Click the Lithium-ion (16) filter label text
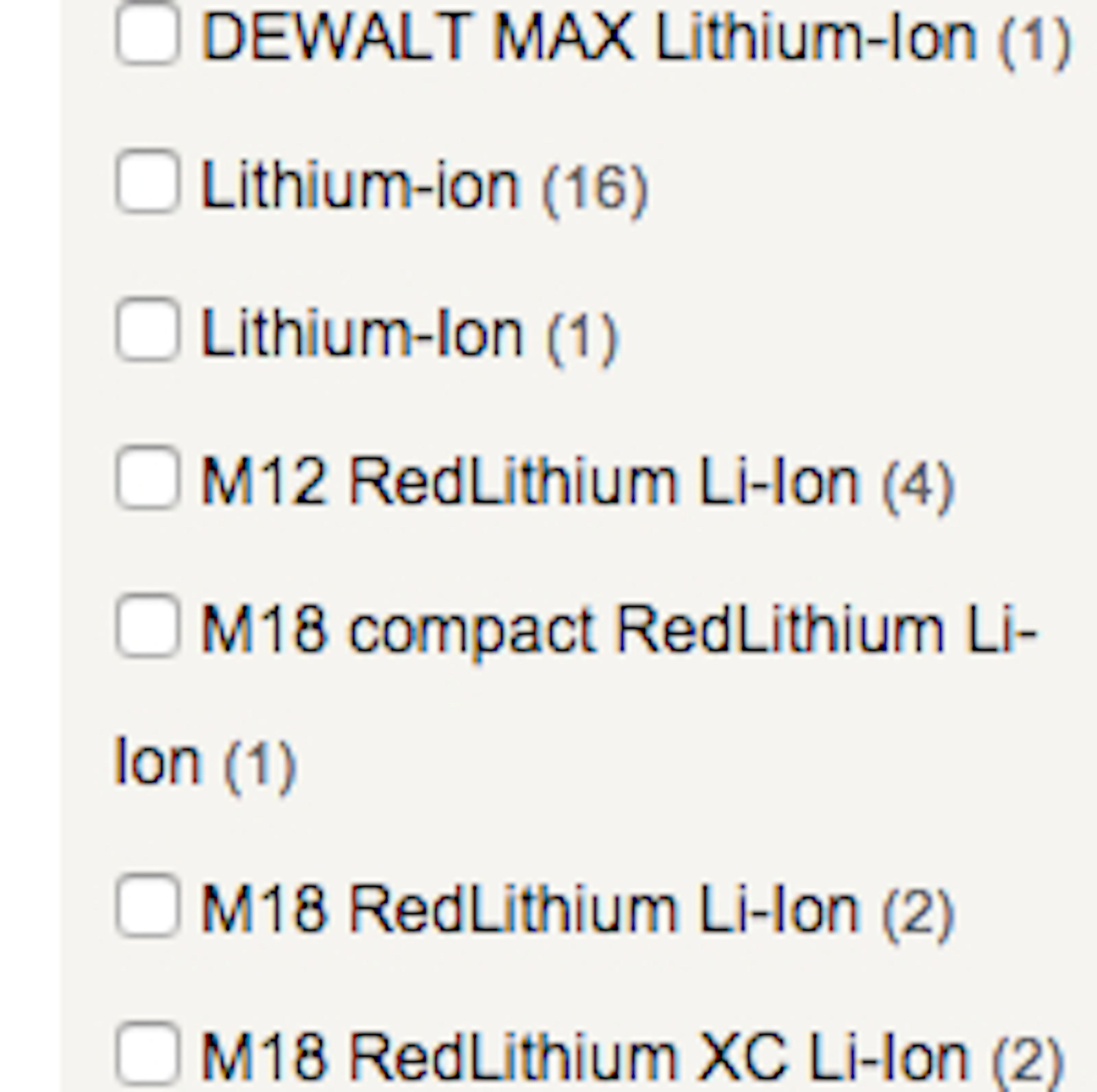The width and height of the screenshot is (1097, 1092). [x=360, y=186]
